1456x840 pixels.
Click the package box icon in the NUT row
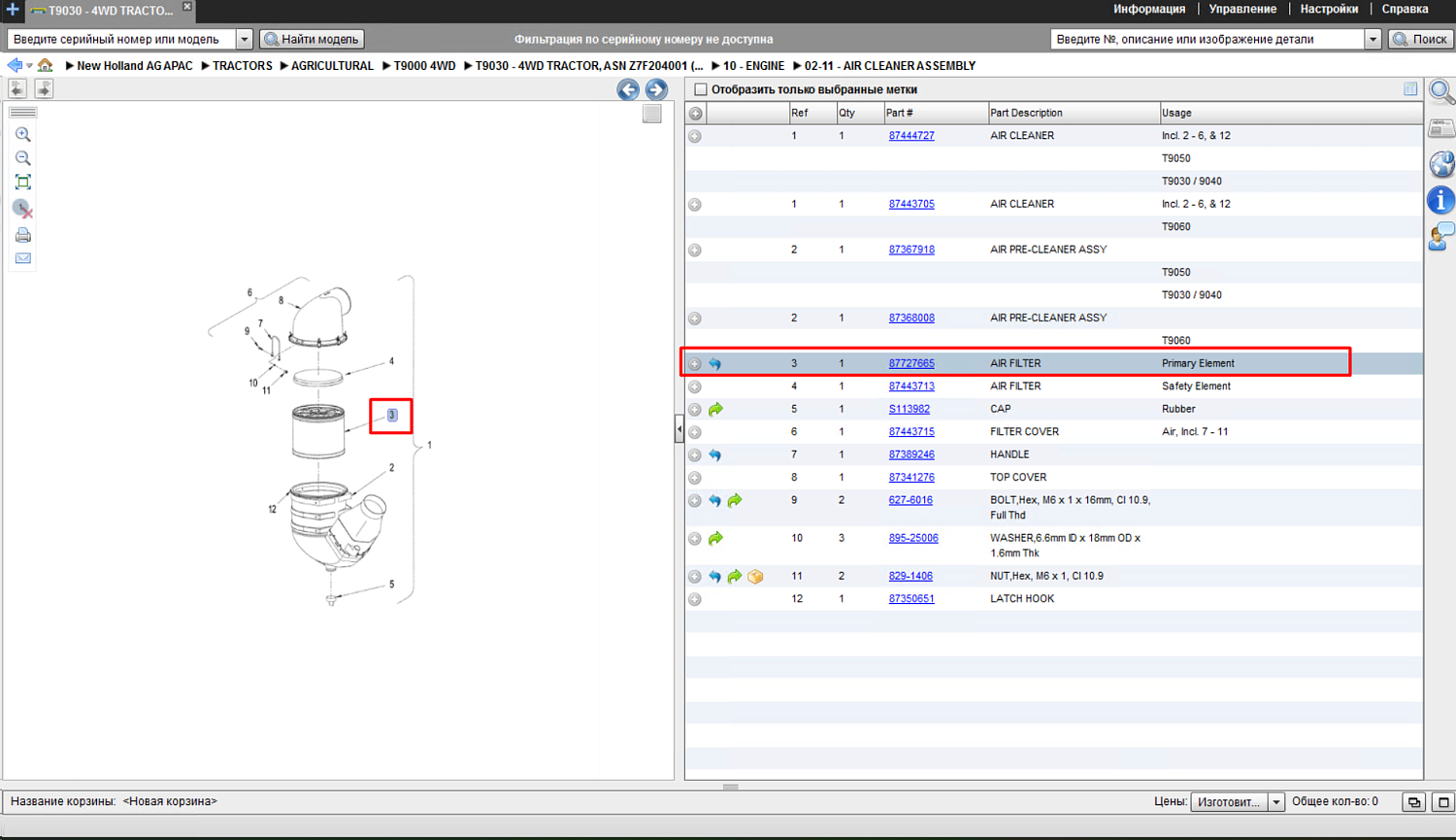[755, 577]
